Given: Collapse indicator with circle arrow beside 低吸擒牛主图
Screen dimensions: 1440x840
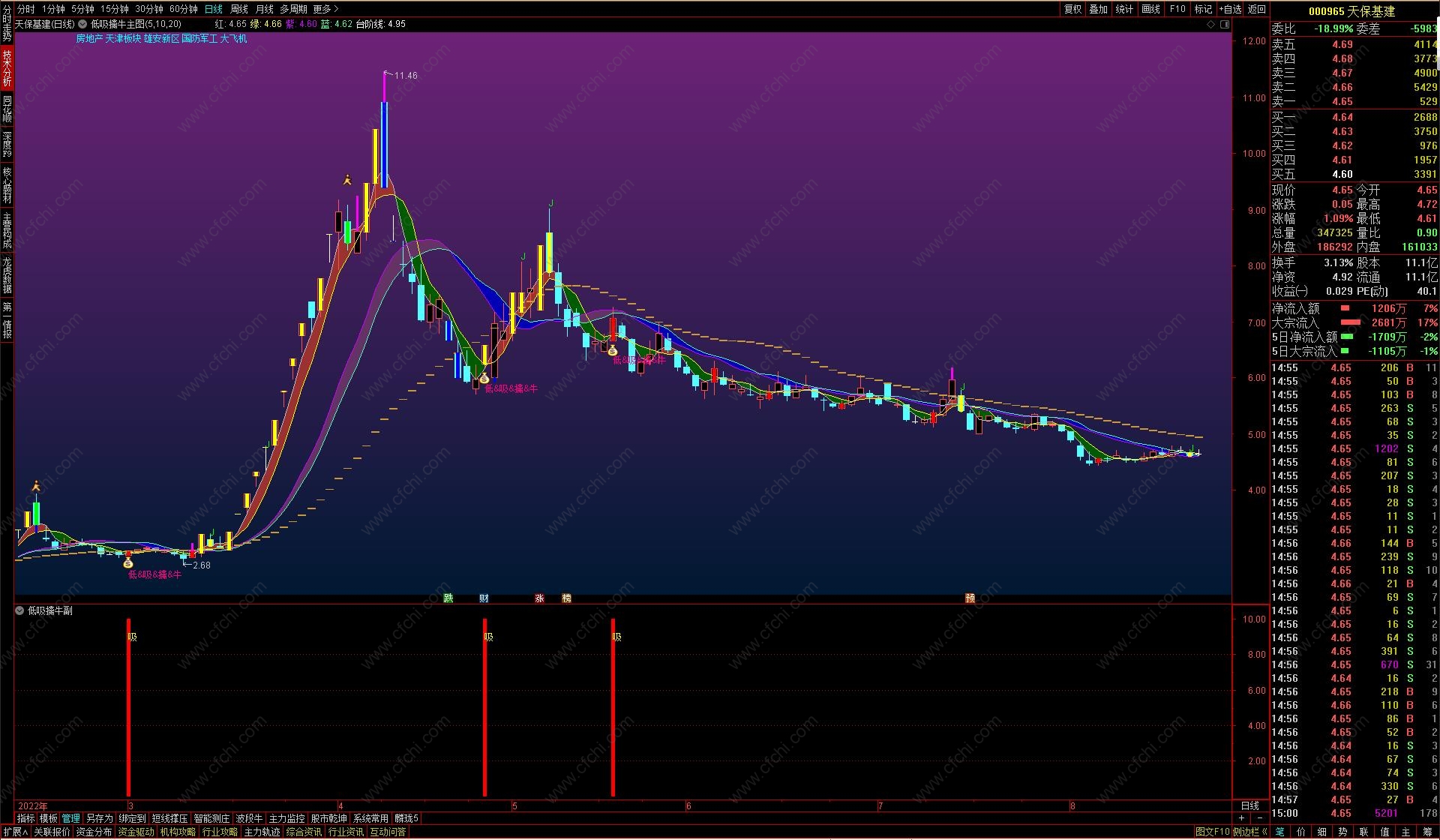Looking at the screenshot, I should (x=82, y=24).
